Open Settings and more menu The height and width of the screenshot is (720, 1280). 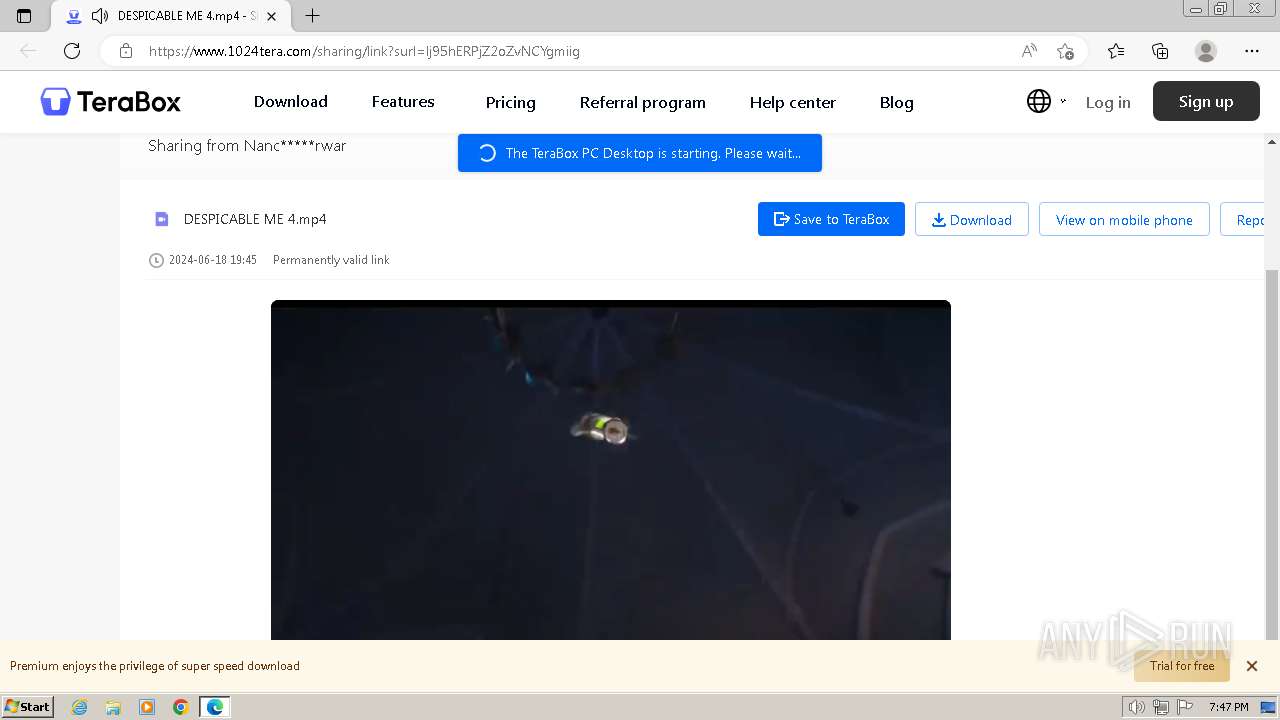click(1252, 51)
